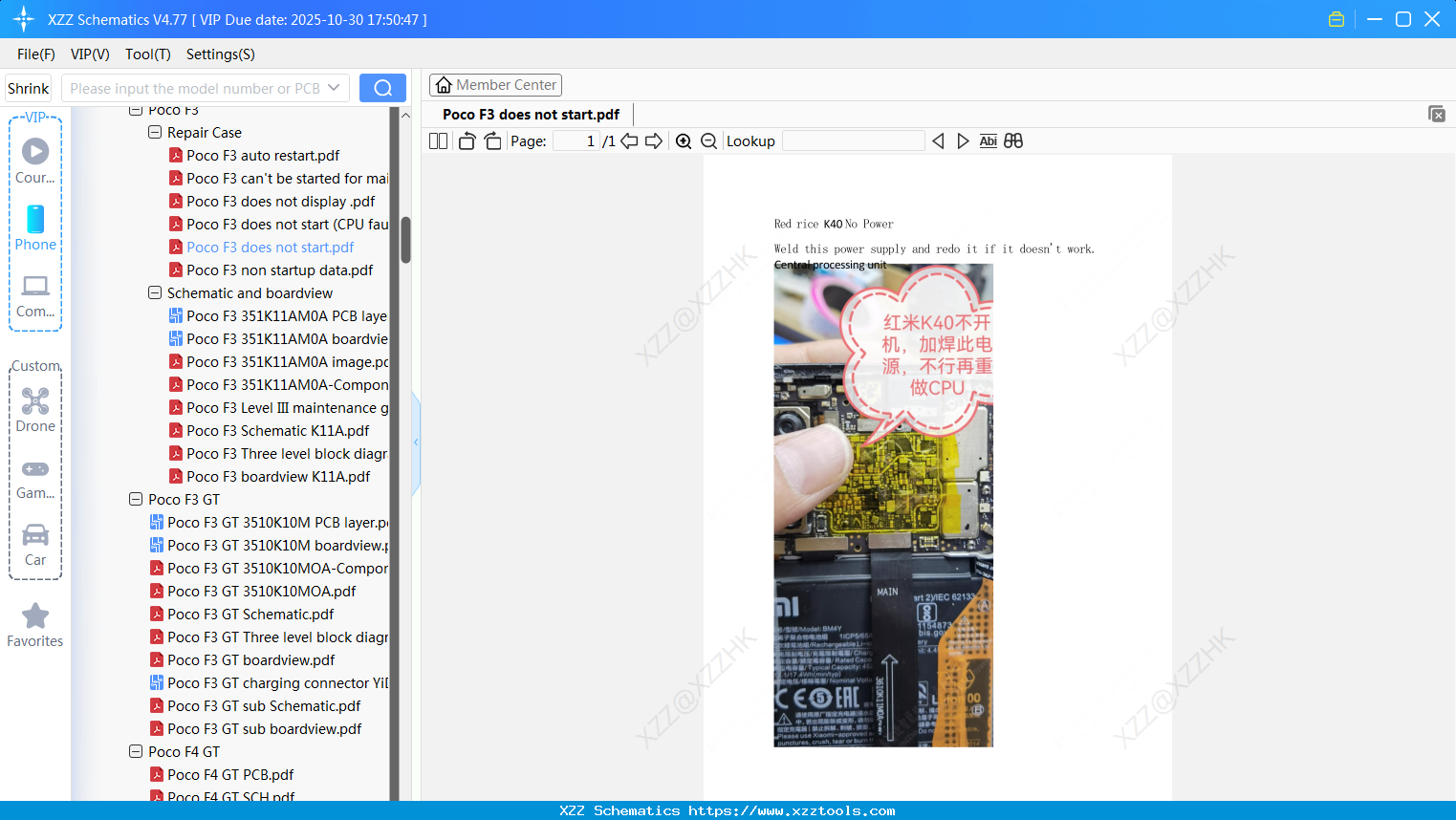Go to the next PDF page arrow
This screenshot has height=820, width=1456.
[x=654, y=141]
